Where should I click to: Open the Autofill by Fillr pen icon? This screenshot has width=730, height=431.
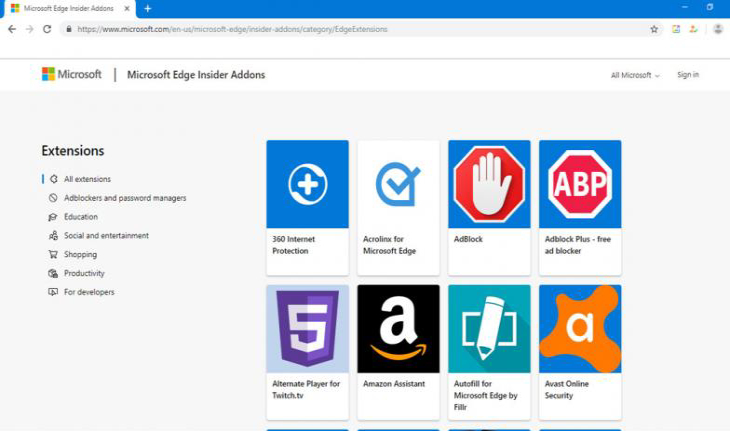coord(489,329)
